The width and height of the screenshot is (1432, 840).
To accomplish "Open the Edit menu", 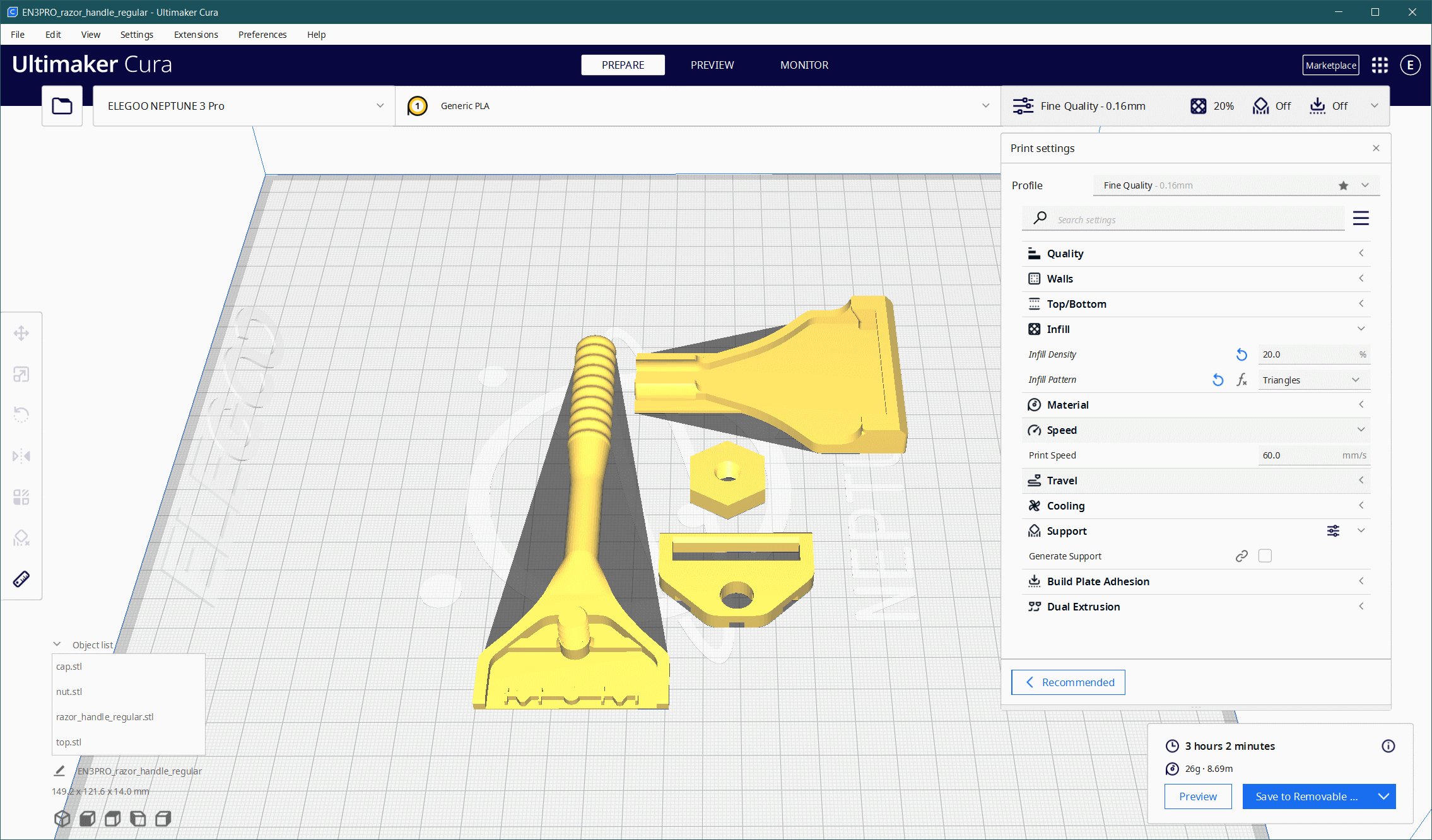I will click(x=53, y=35).
